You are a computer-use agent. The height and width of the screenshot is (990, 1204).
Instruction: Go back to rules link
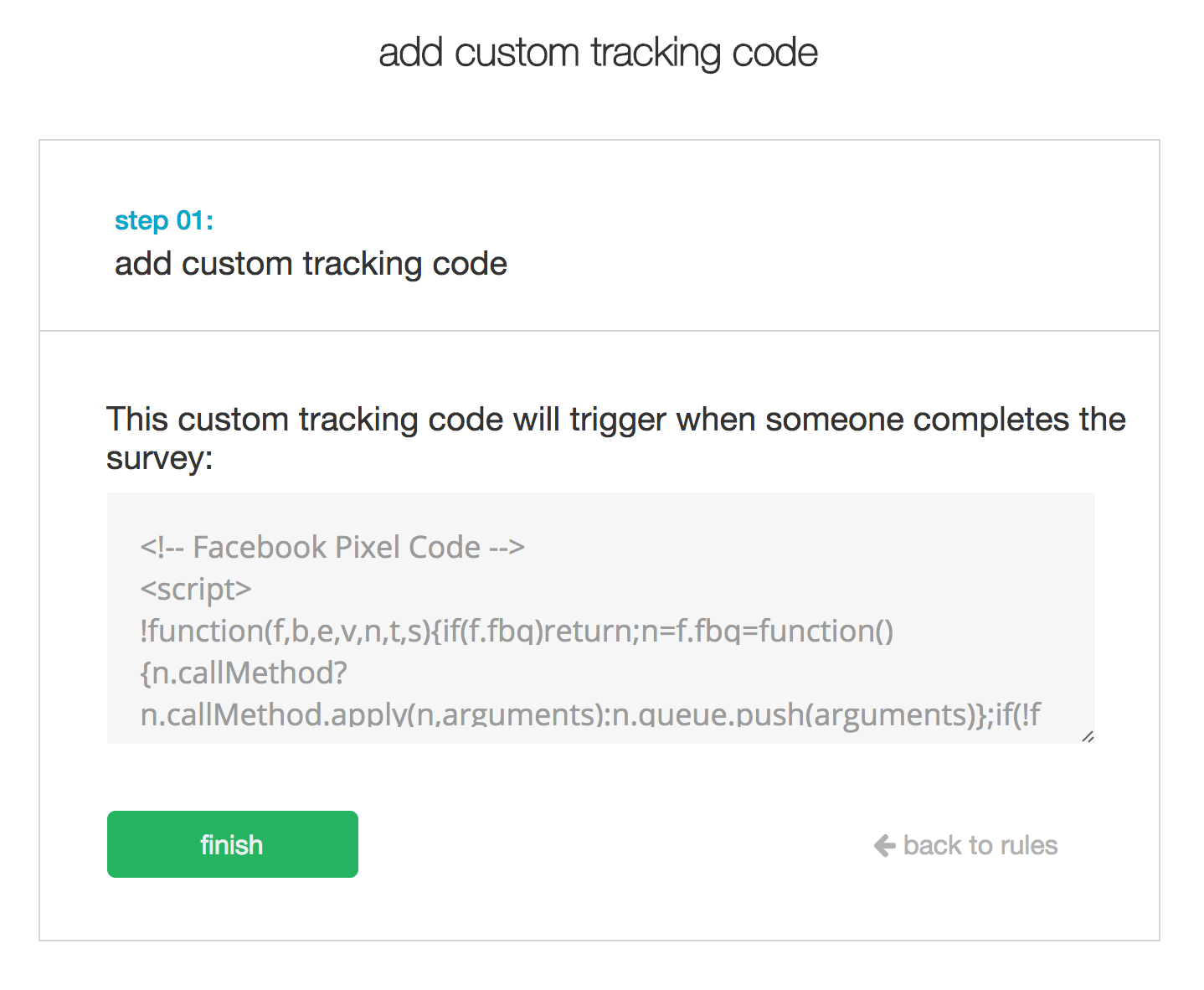click(980, 845)
